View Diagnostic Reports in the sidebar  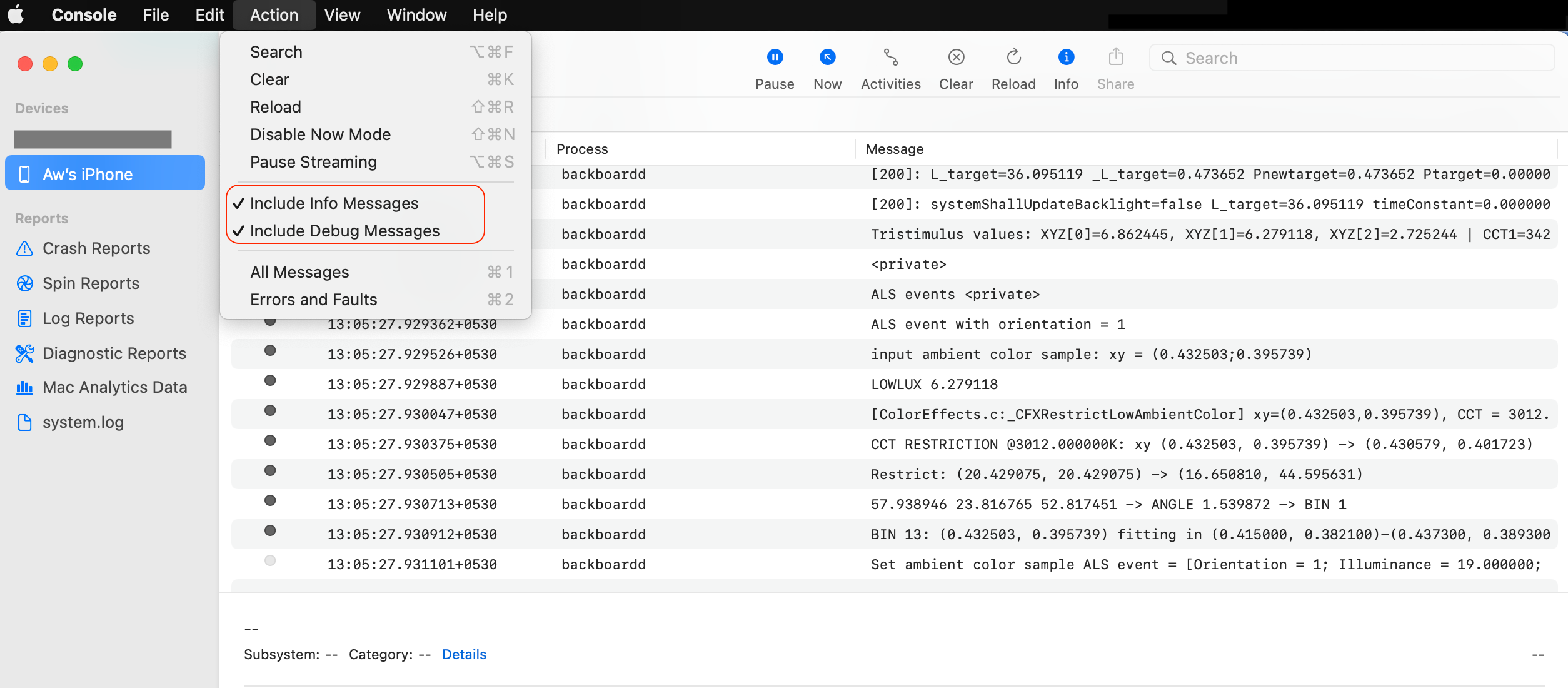pos(114,353)
